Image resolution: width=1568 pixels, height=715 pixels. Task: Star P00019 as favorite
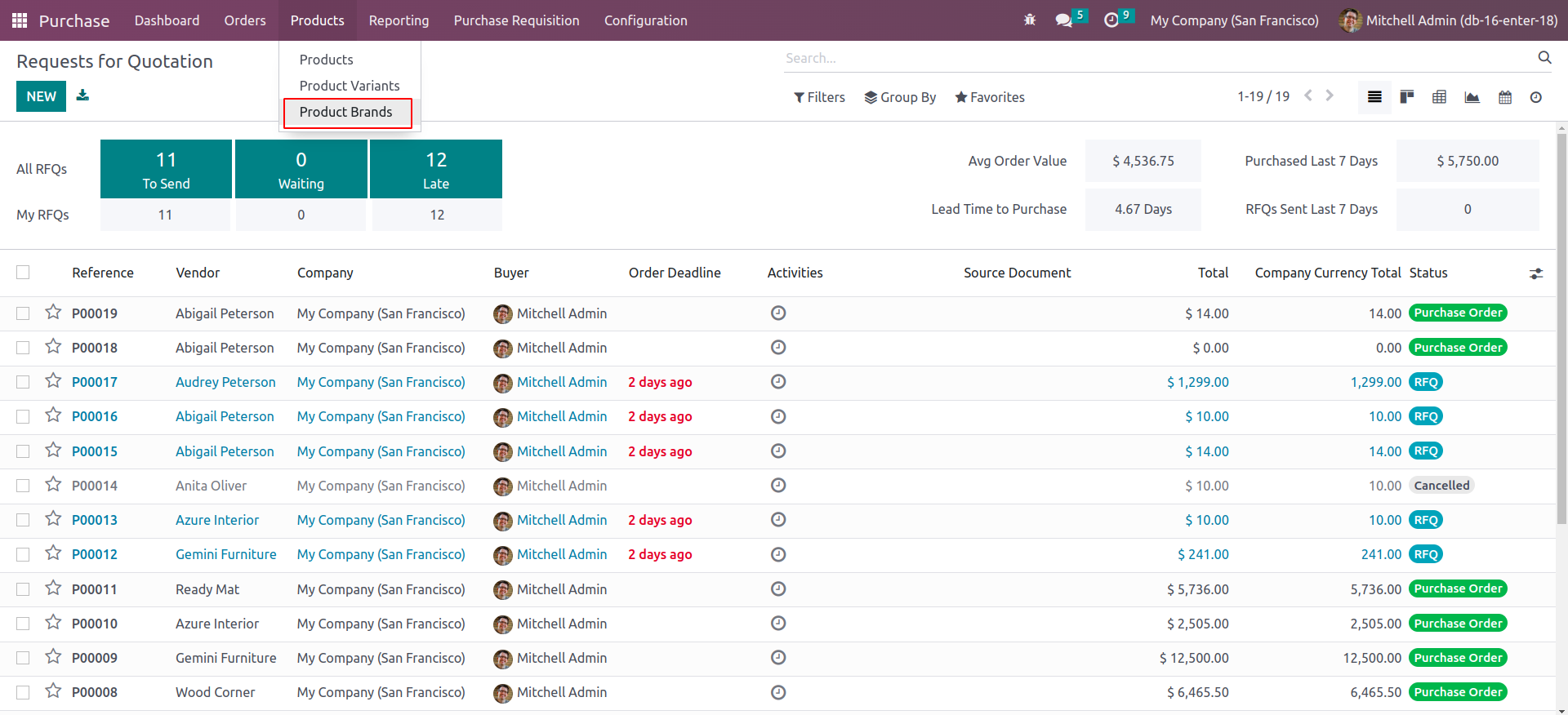(x=53, y=313)
